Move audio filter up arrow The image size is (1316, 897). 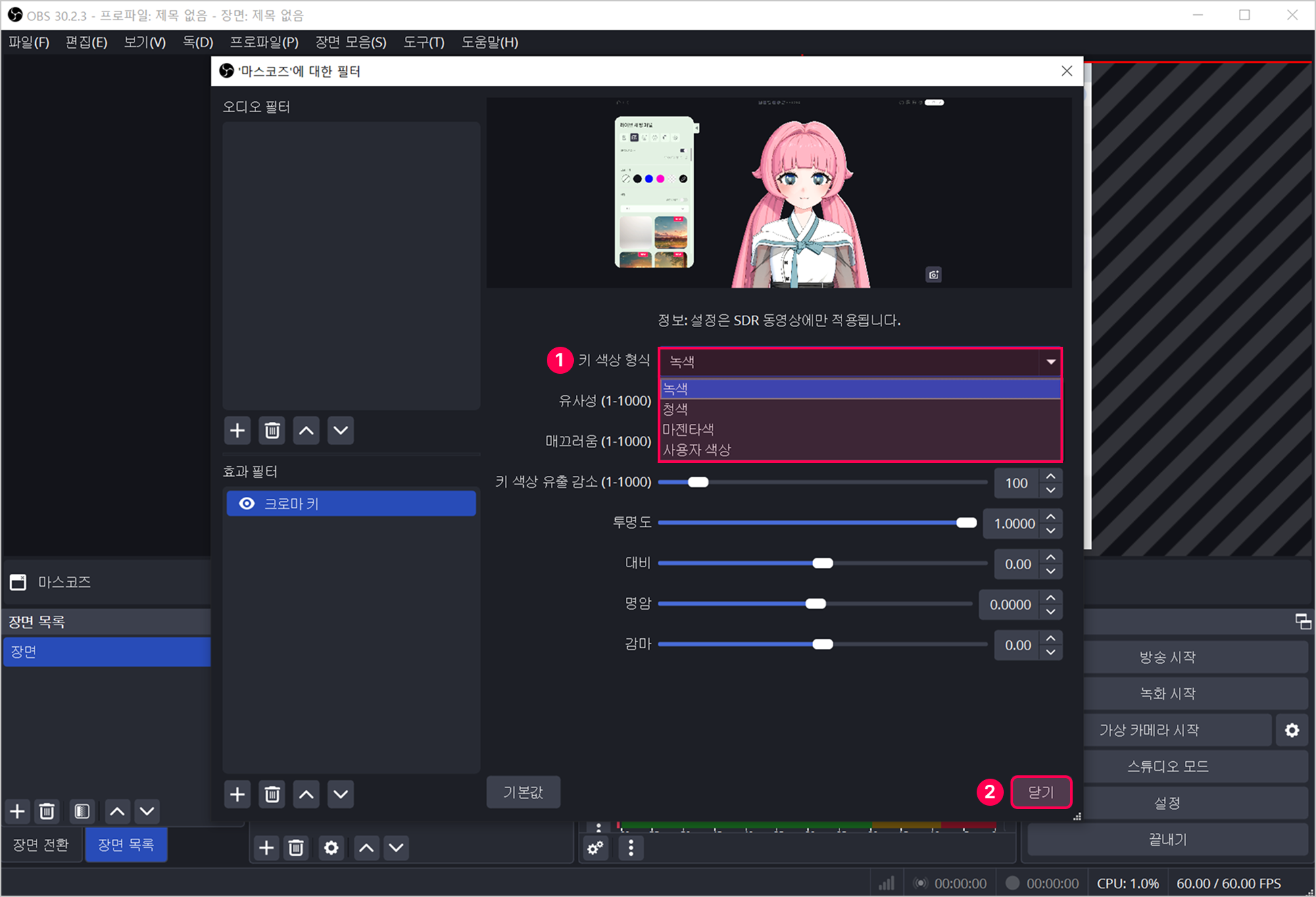tap(306, 431)
